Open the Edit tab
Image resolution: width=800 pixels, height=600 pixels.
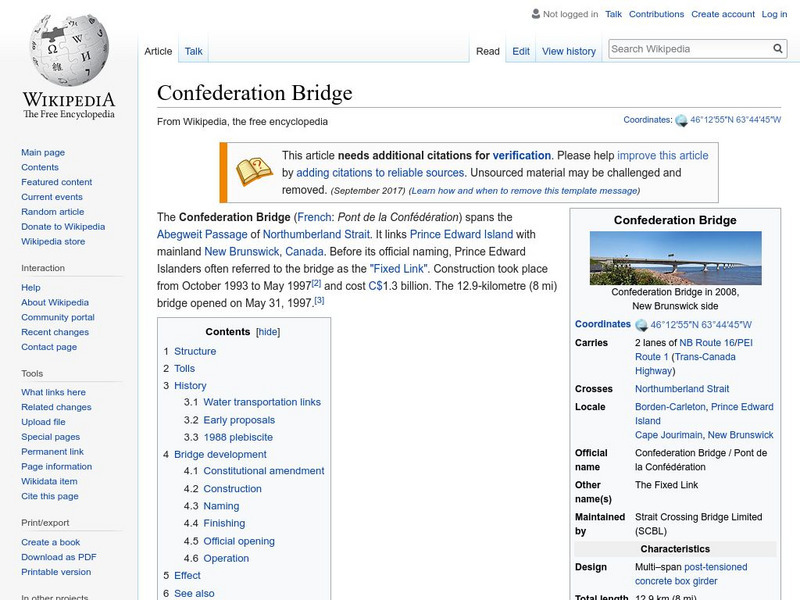click(x=520, y=50)
